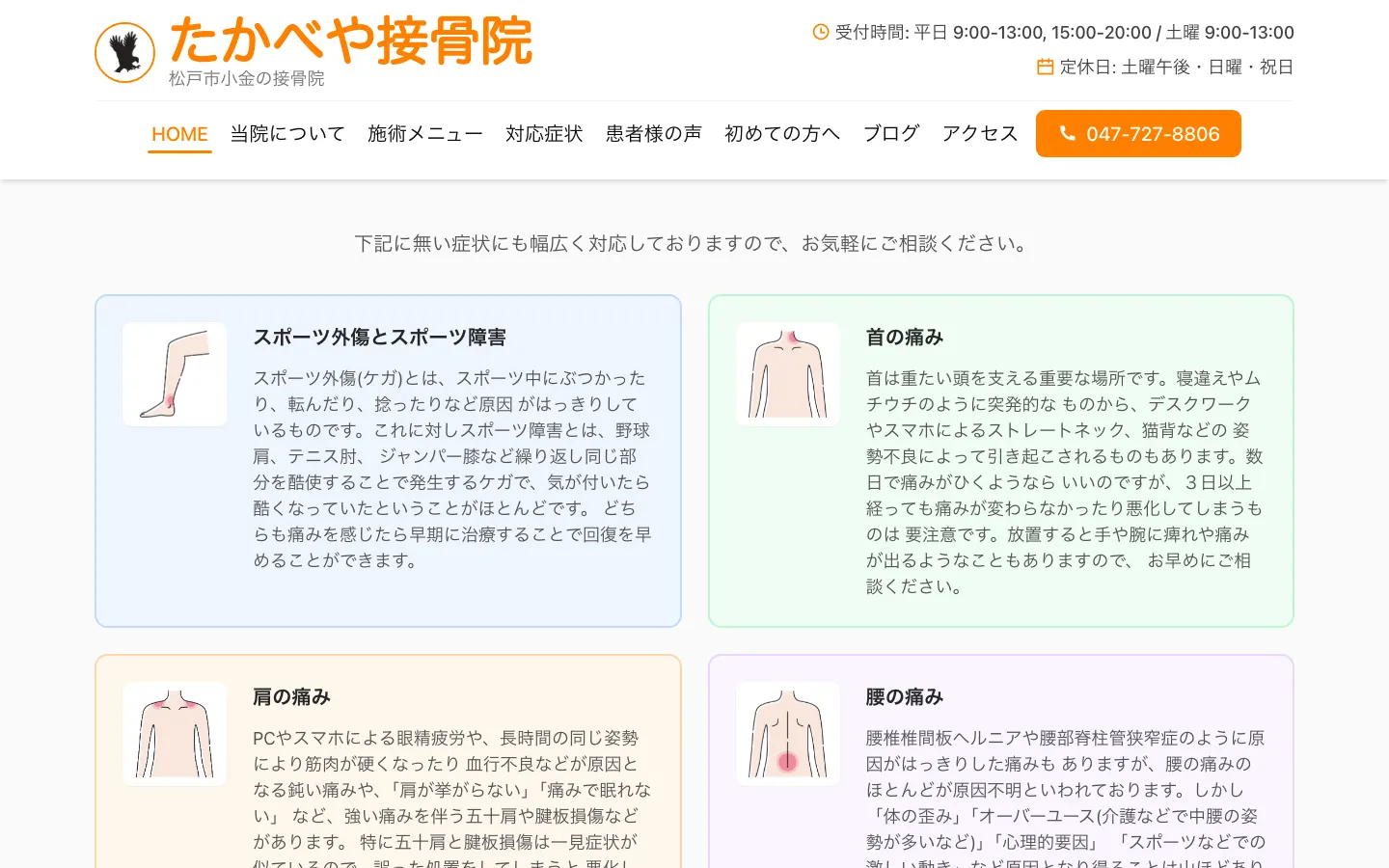Open the 施術メニュー menu item
This screenshot has width=1389, height=868.
pos(425,134)
